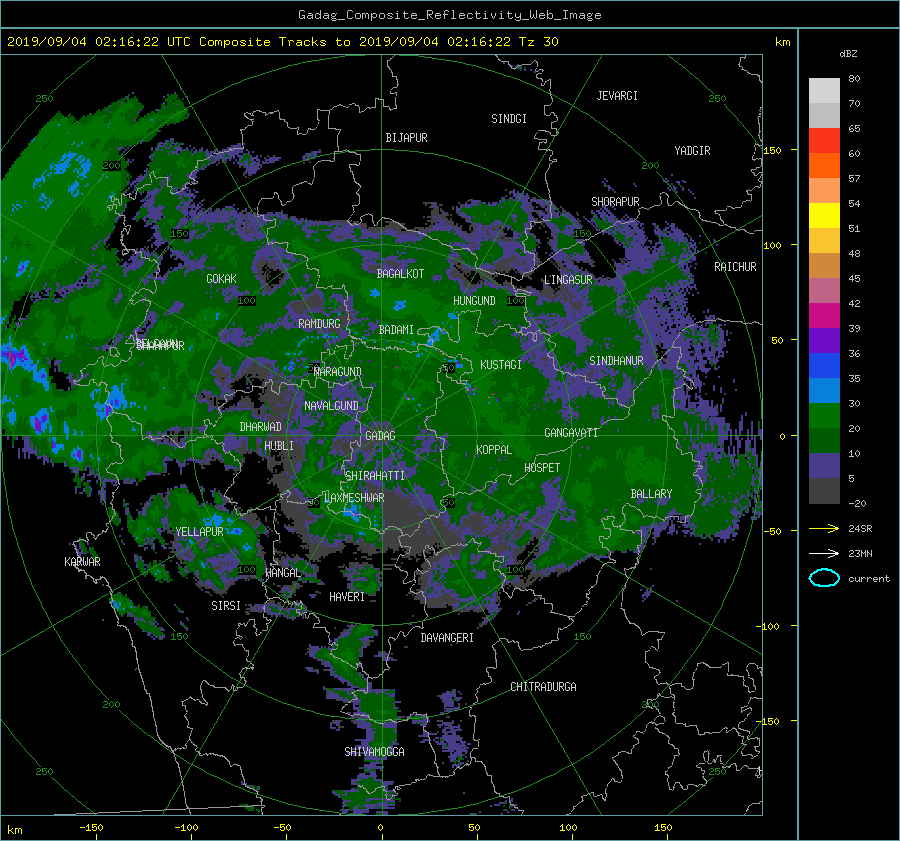Click the SINDHANUR city label
The image size is (900, 841).
616,361
